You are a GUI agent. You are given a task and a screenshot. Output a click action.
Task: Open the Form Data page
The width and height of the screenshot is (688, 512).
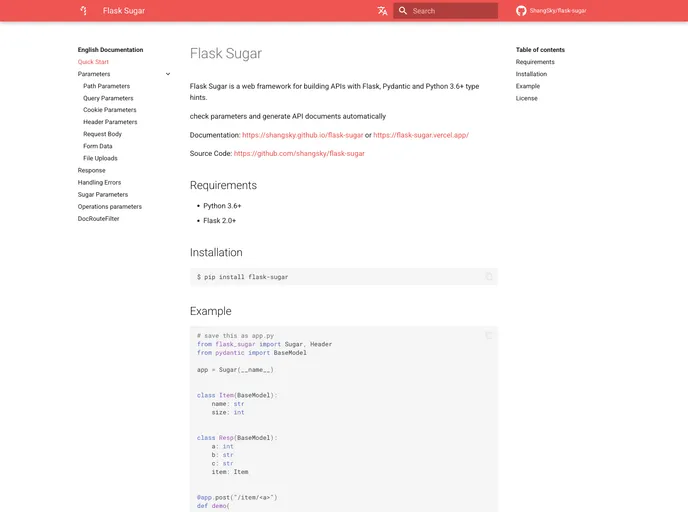click(x=98, y=146)
